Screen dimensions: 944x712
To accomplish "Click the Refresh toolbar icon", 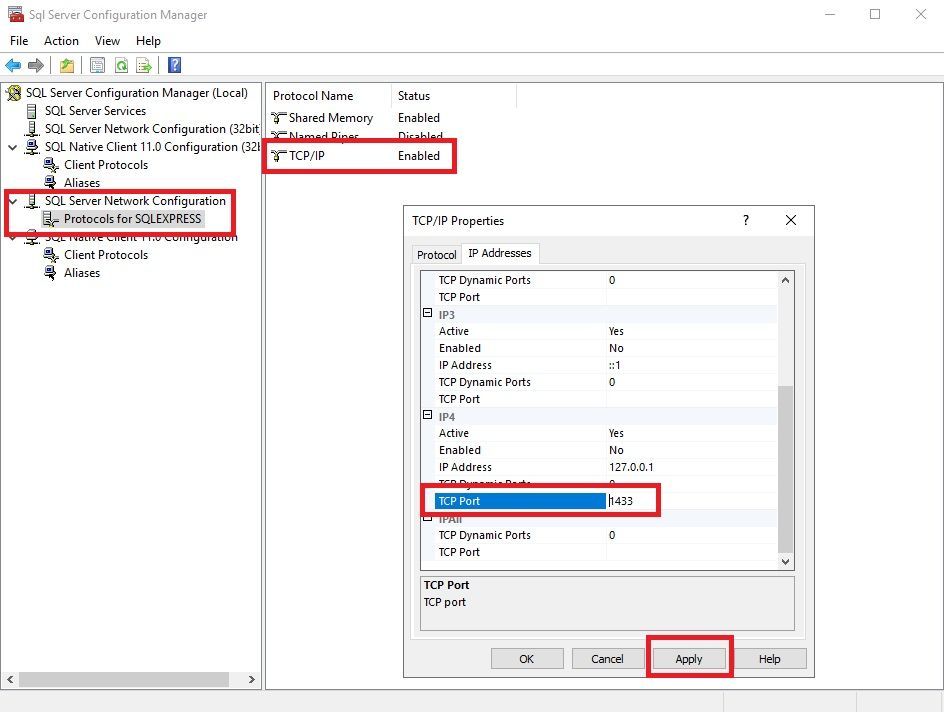I will pyautogui.click(x=121, y=65).
